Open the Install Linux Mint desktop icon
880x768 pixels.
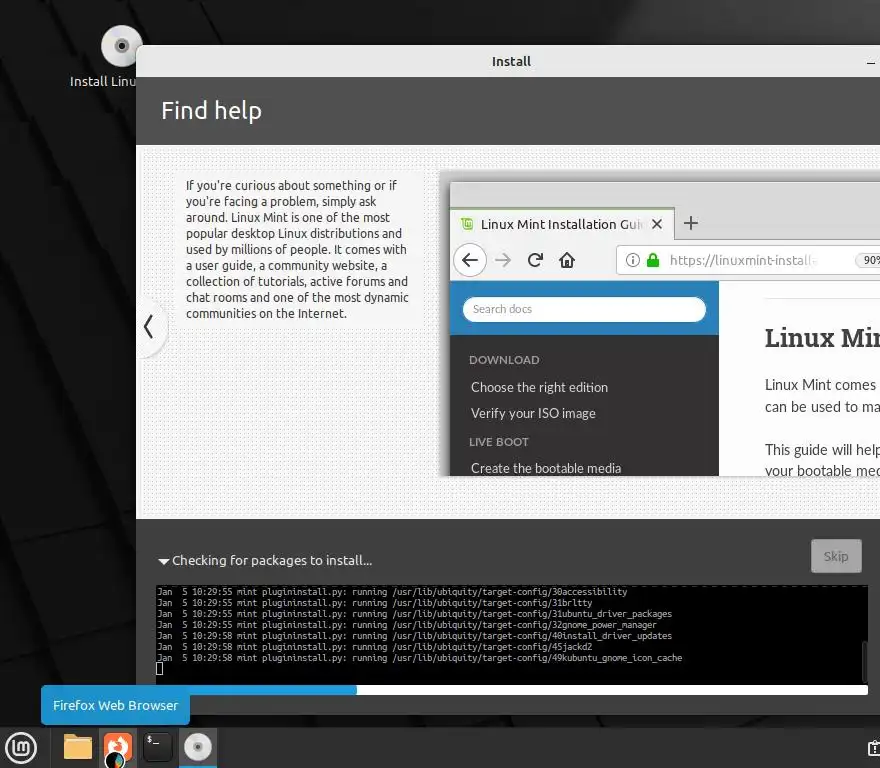120,57
